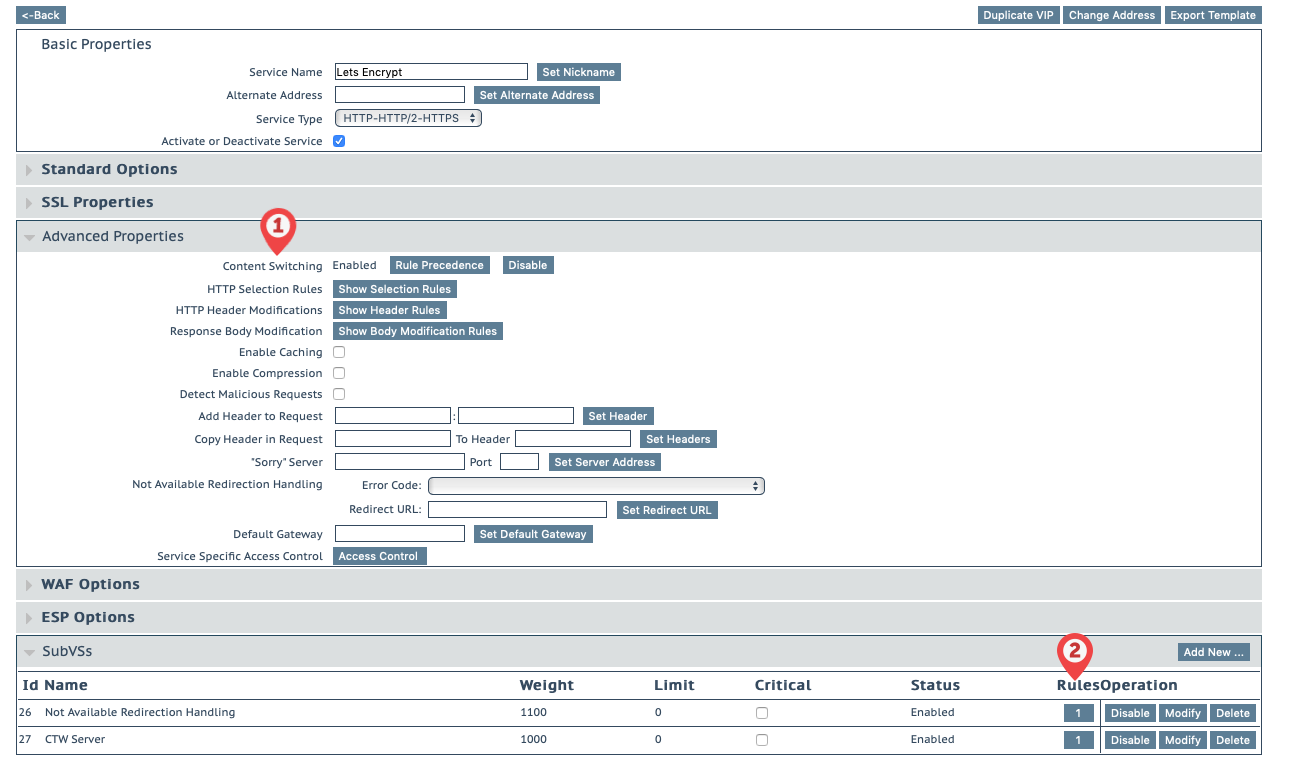This screenshot has height=767, width=1298.
Task: Click the red marker numbered 2
Action: pyautogui.click(x=1074, y=652)
